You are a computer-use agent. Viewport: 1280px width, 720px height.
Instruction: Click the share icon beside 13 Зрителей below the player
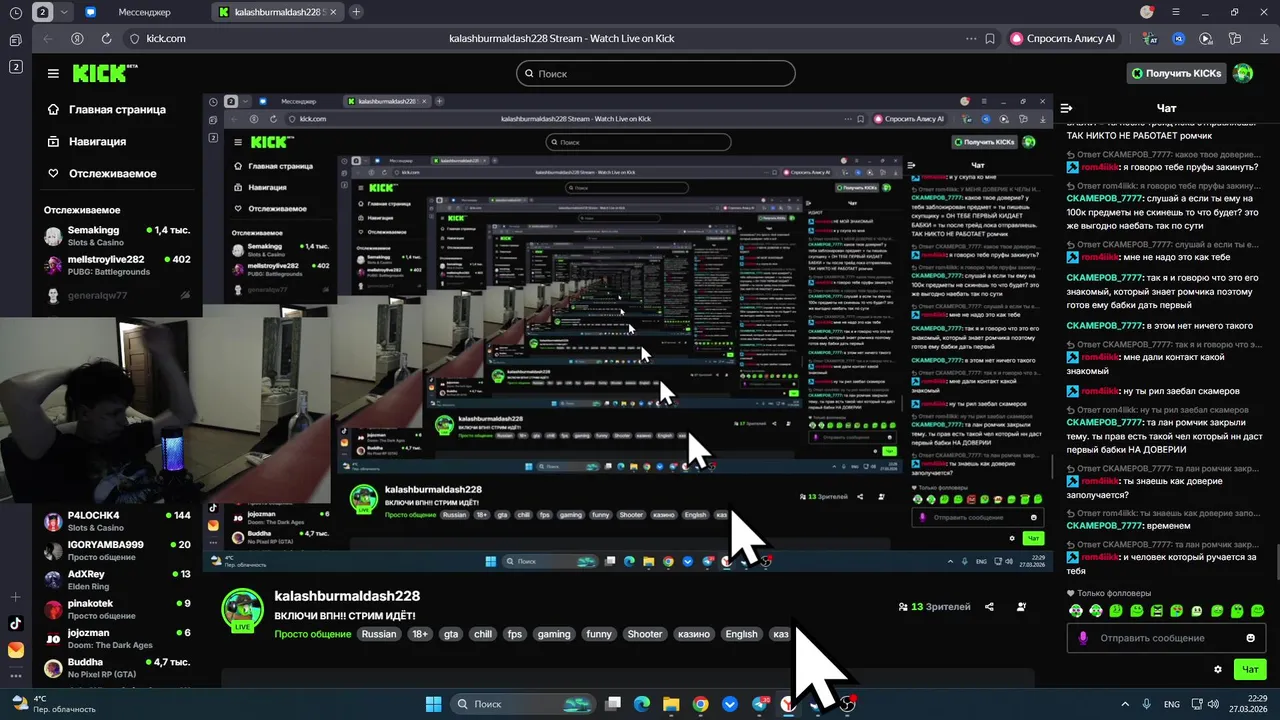989,607
